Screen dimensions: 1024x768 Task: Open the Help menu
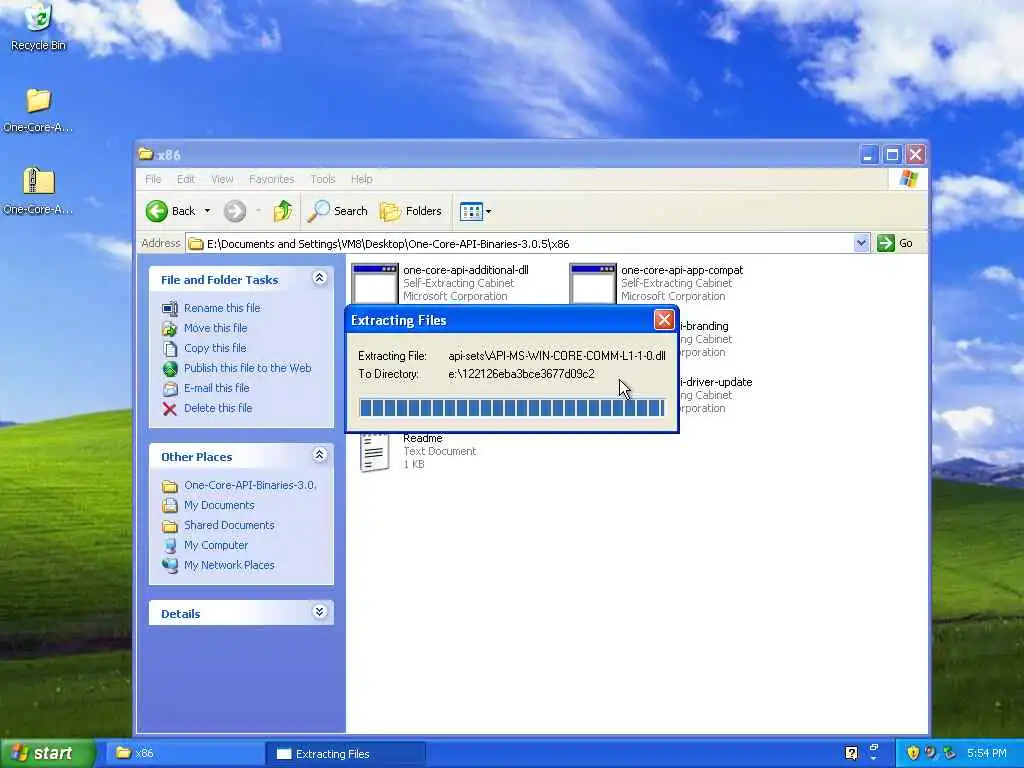tap(361, 179)
